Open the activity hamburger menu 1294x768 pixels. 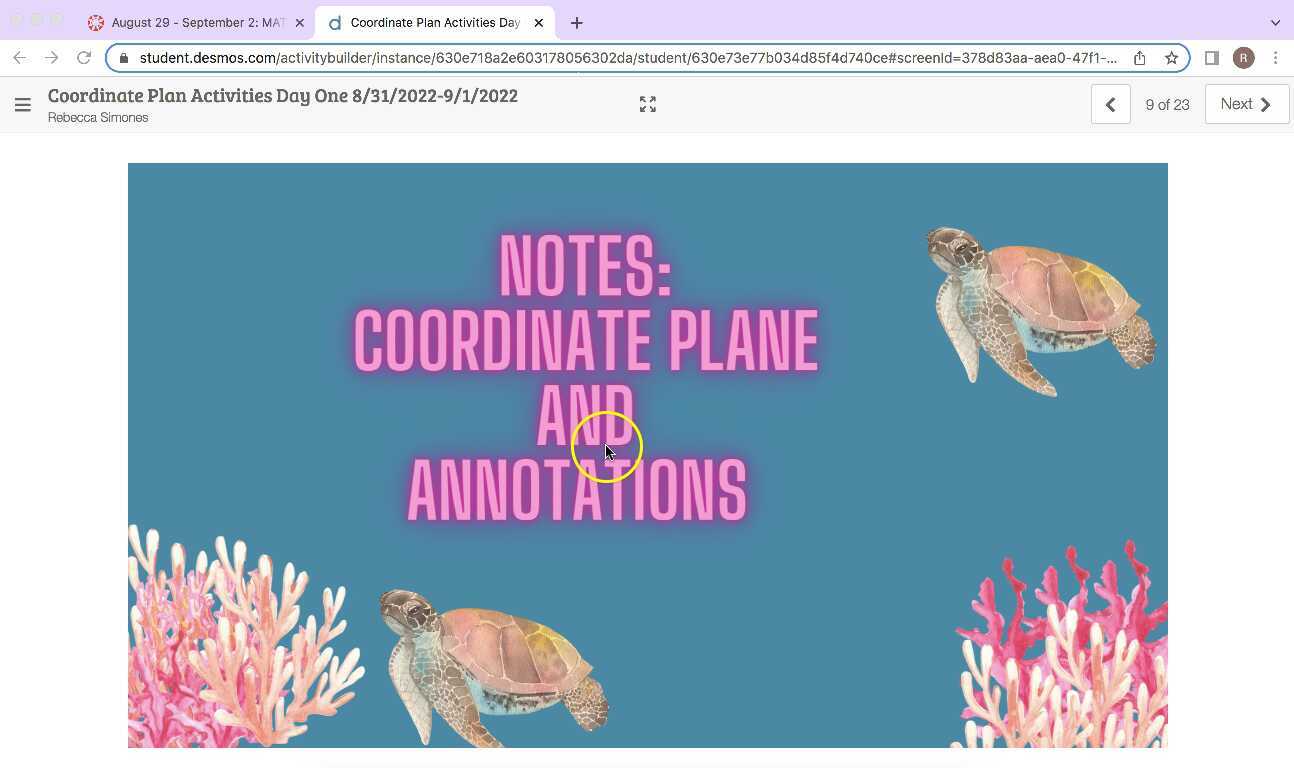[x=23, y=104]
